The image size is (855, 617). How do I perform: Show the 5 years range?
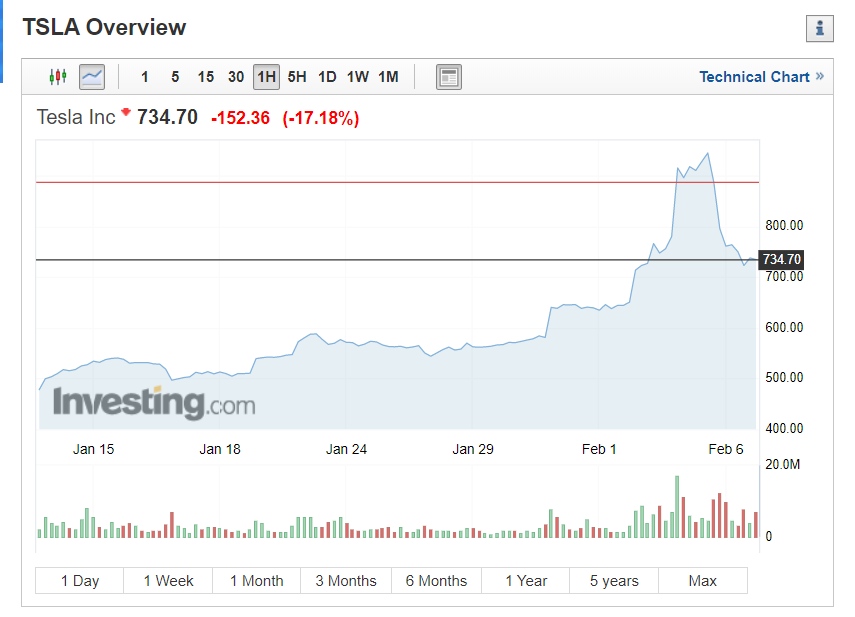tap(614, 580)
